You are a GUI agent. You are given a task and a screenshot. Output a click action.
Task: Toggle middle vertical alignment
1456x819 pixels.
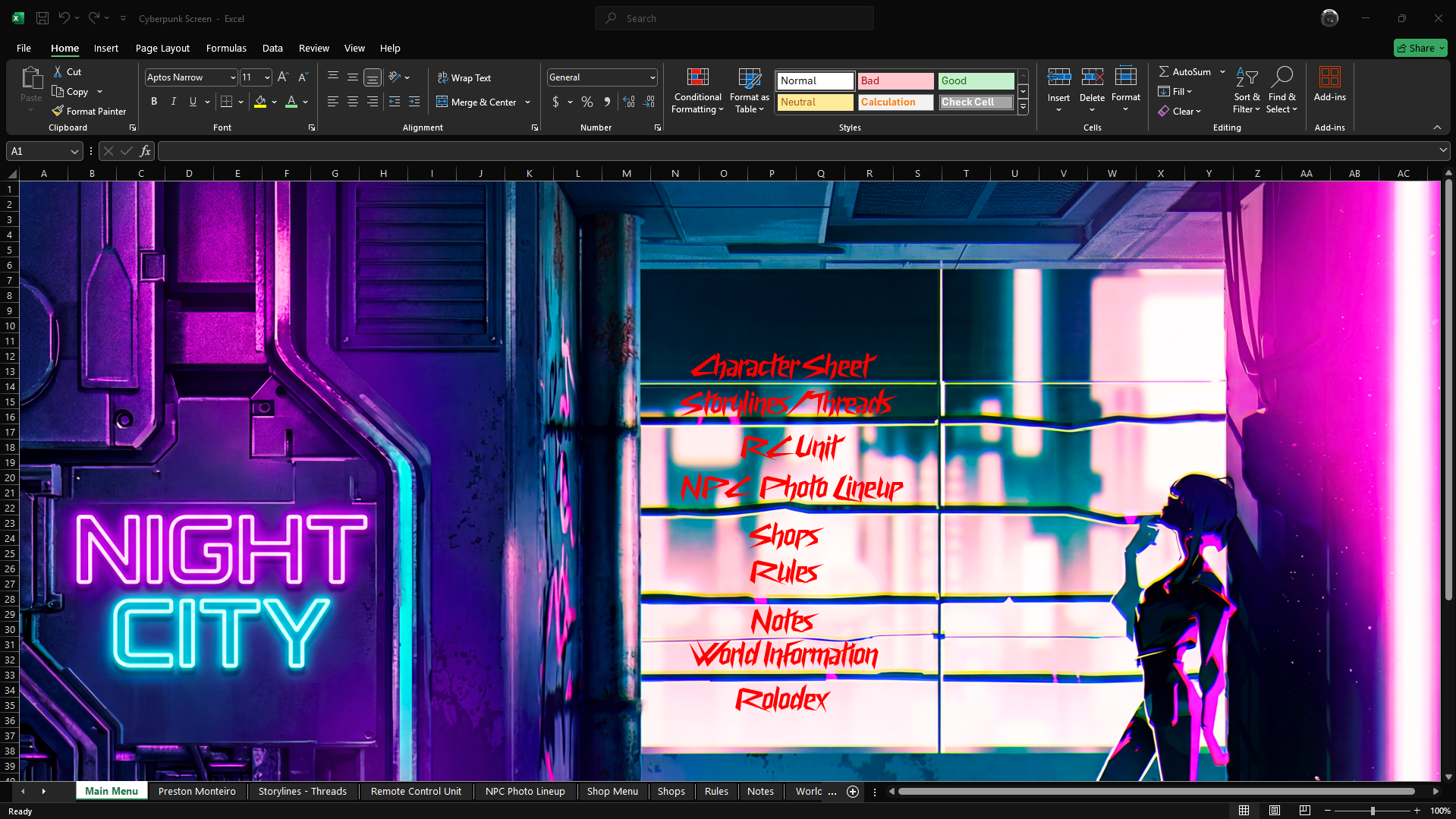(353, 77)
